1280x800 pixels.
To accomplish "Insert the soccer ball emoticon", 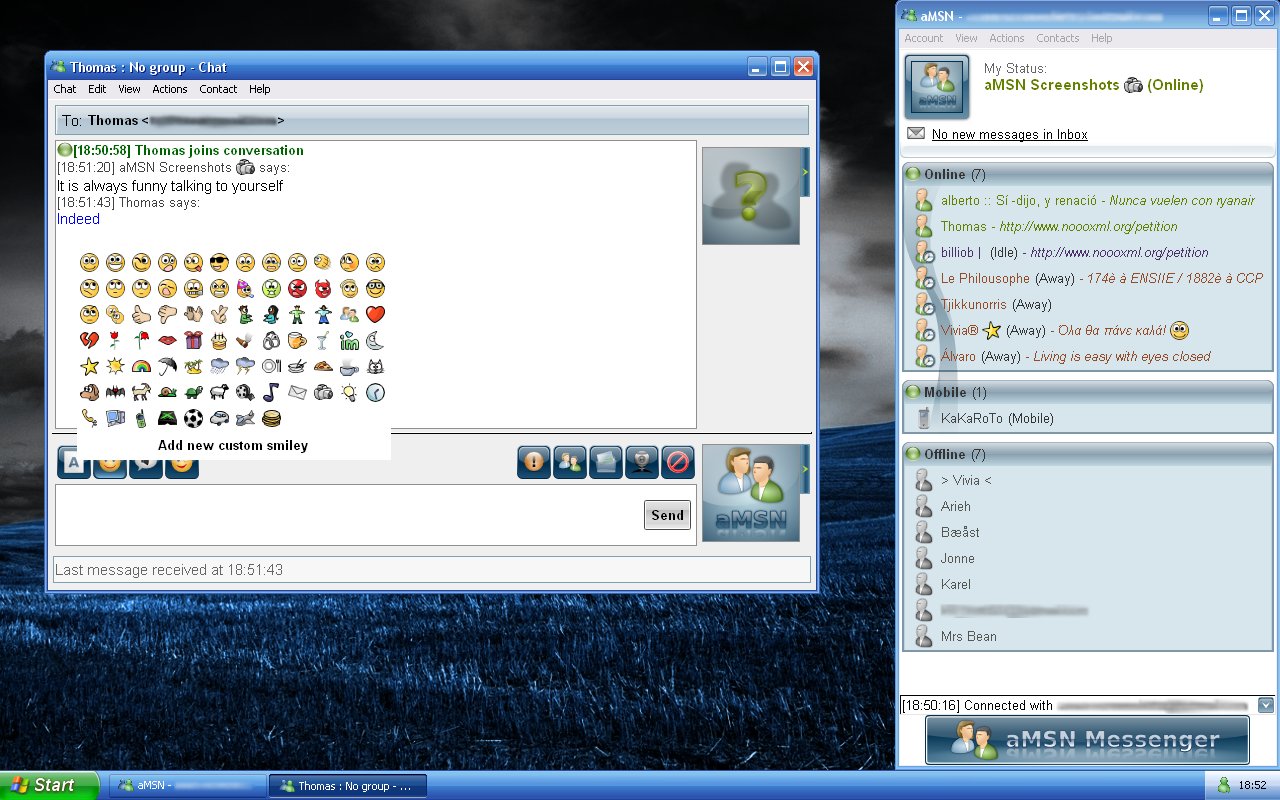I will 194,419.
